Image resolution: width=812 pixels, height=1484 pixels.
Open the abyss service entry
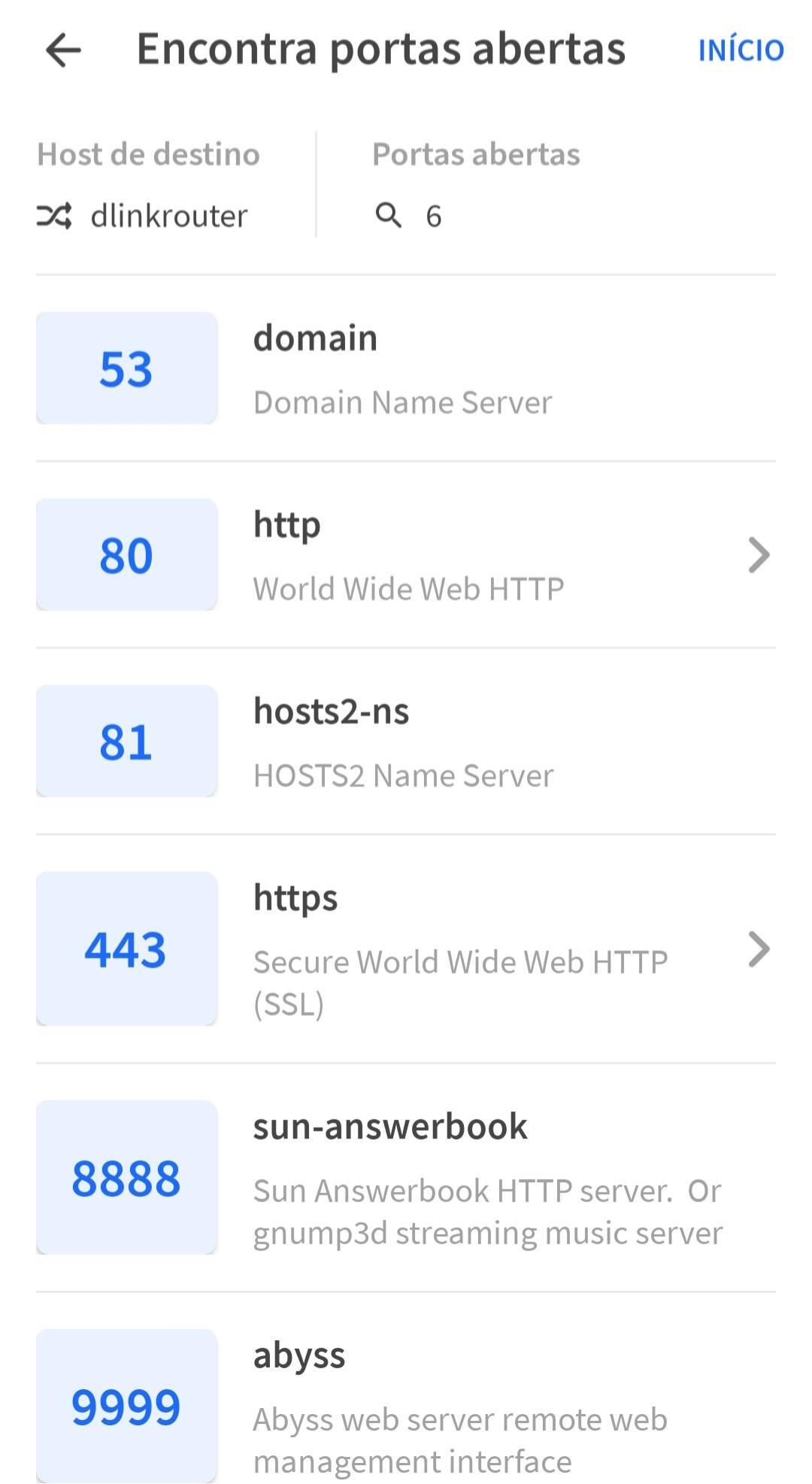pyautogui.click(x=406, y=1406)
